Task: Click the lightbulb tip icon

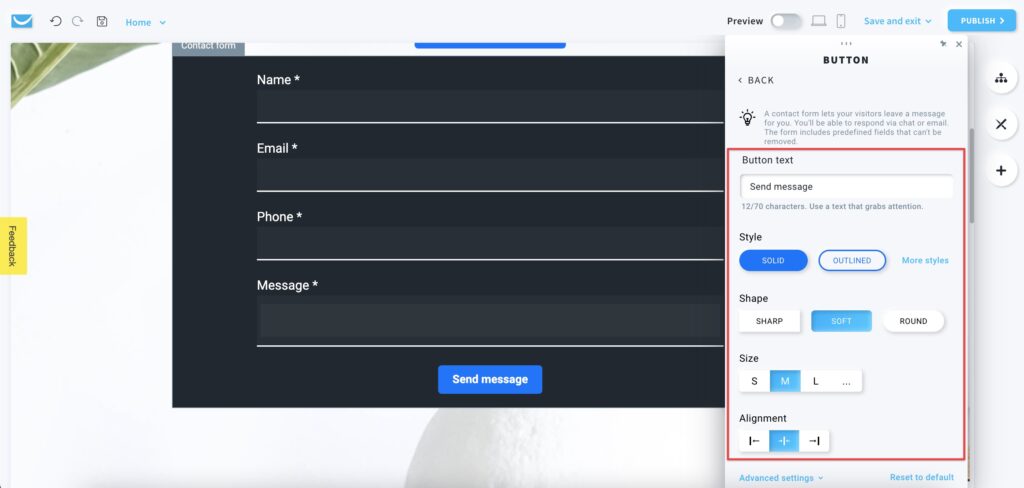Action: (746, 118)
